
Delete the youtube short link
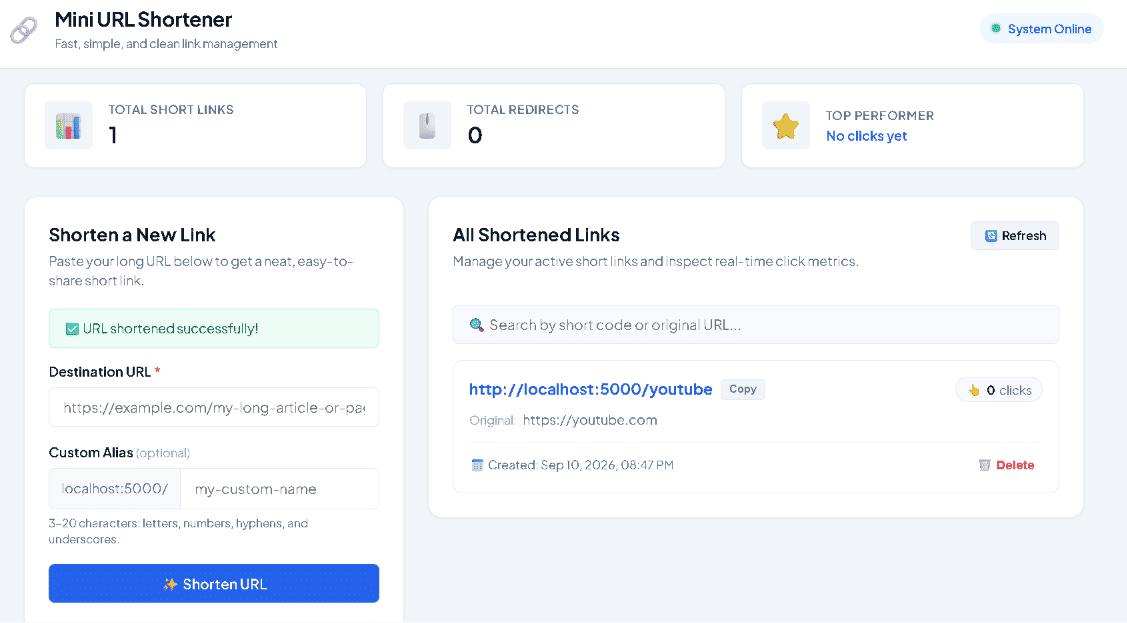coord(1006,465)
